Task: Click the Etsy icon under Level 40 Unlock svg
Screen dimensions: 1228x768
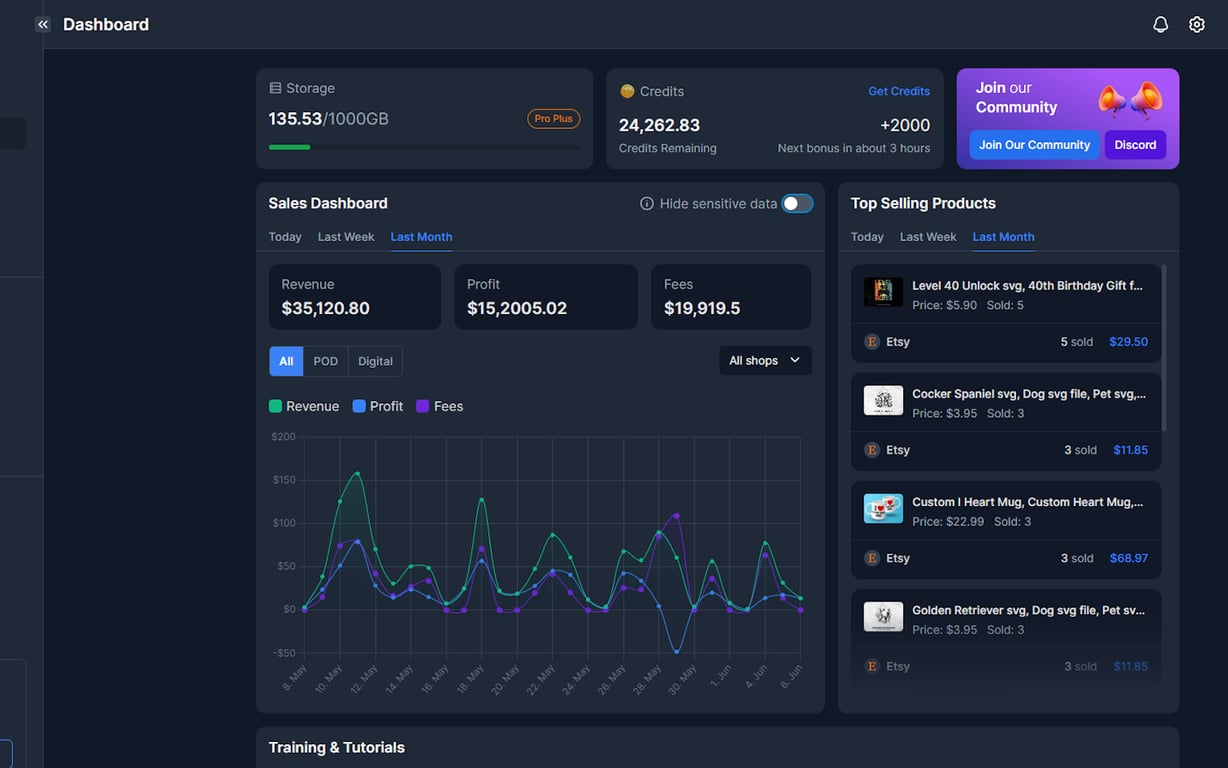Action: [871, 341]
